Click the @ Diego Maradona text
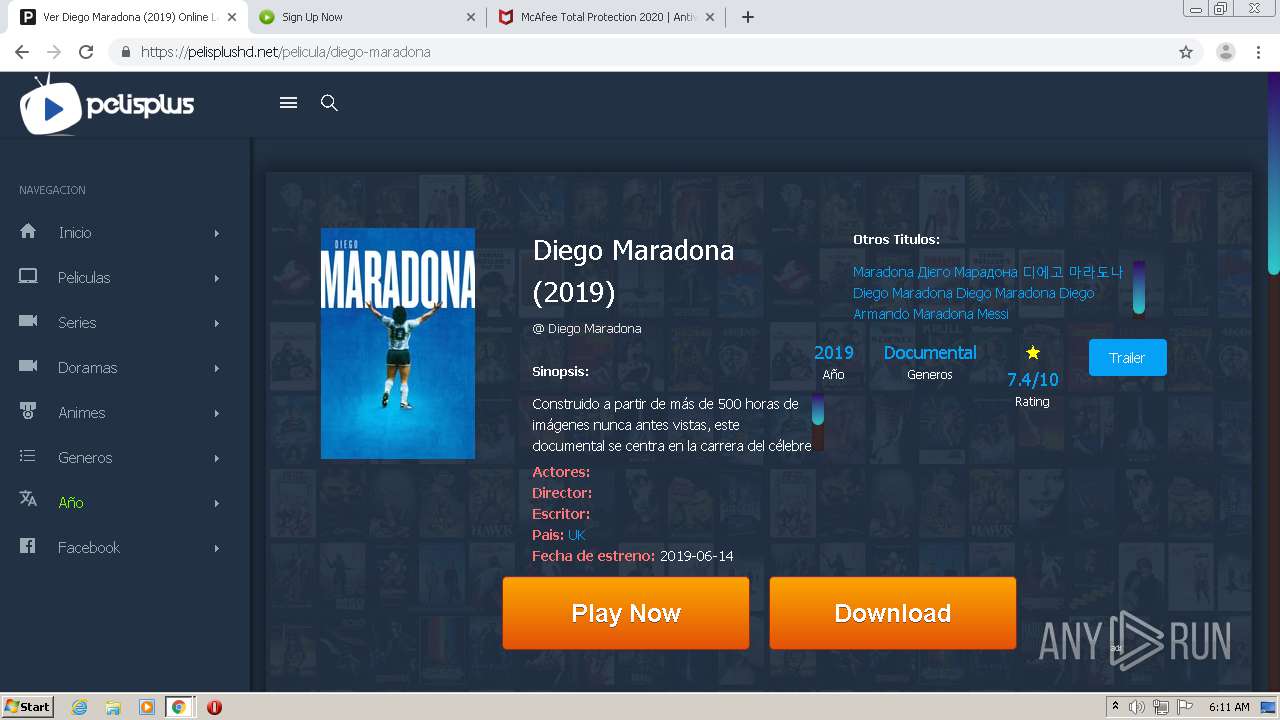This screenshot has width=1280, height=720. click(587, 328)
